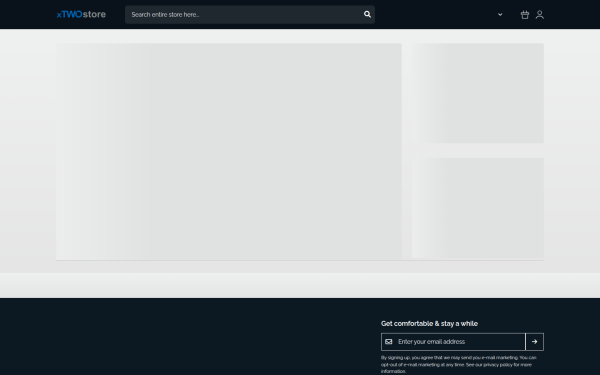Focus the Enter your email address field
The width and height of the screenshot is (600, 375).
[x=453, y=342]
